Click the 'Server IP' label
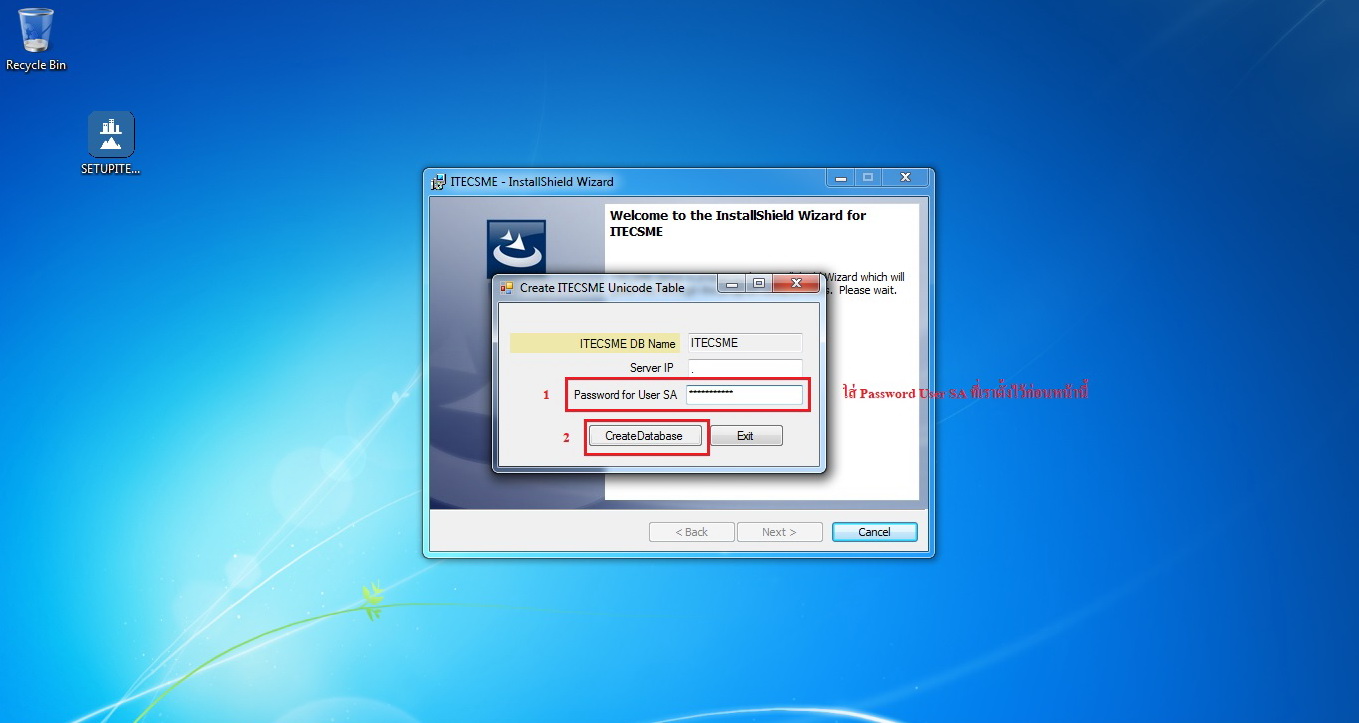The height and width of the screenshot is (723, 1359). (652, 368)
